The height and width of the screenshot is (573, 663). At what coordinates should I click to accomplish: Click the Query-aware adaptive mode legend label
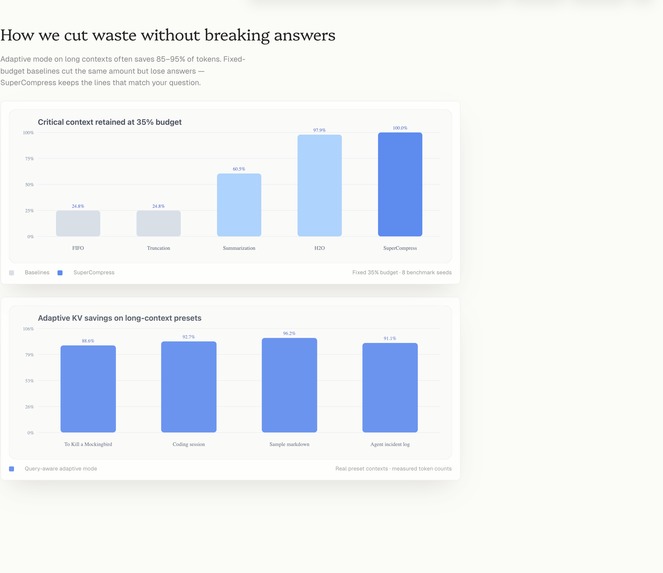61,469
